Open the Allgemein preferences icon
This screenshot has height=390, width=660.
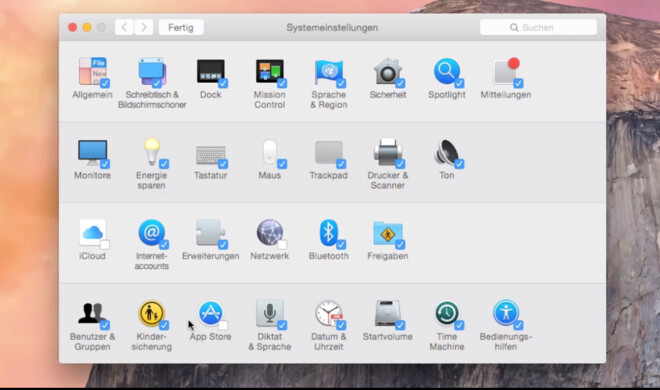tap(93, 72)
